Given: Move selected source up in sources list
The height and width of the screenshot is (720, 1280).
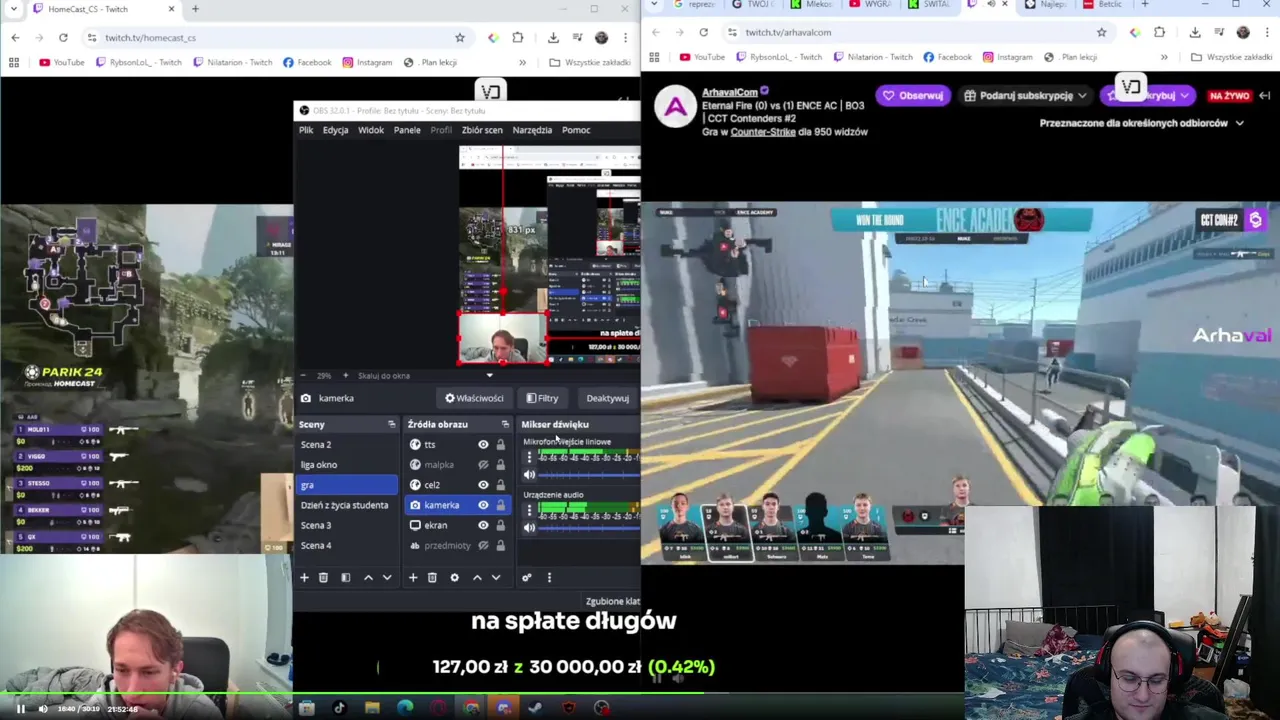Looking at the screenshot, I should click(477, 577).
